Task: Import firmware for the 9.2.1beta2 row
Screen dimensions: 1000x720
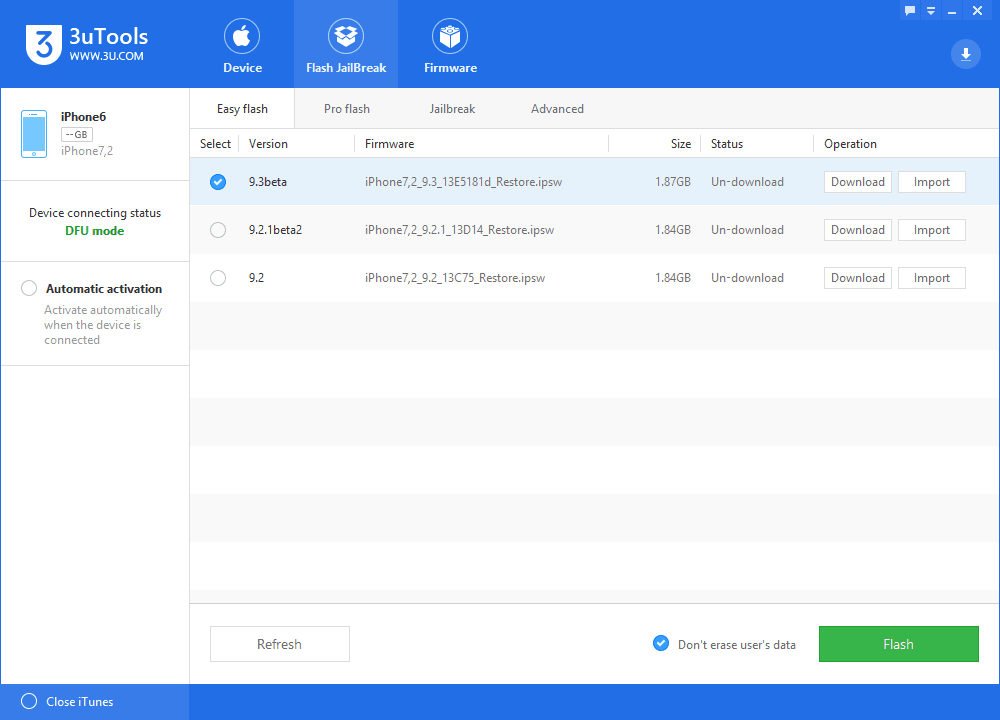Action: click(x=932, y=230)
